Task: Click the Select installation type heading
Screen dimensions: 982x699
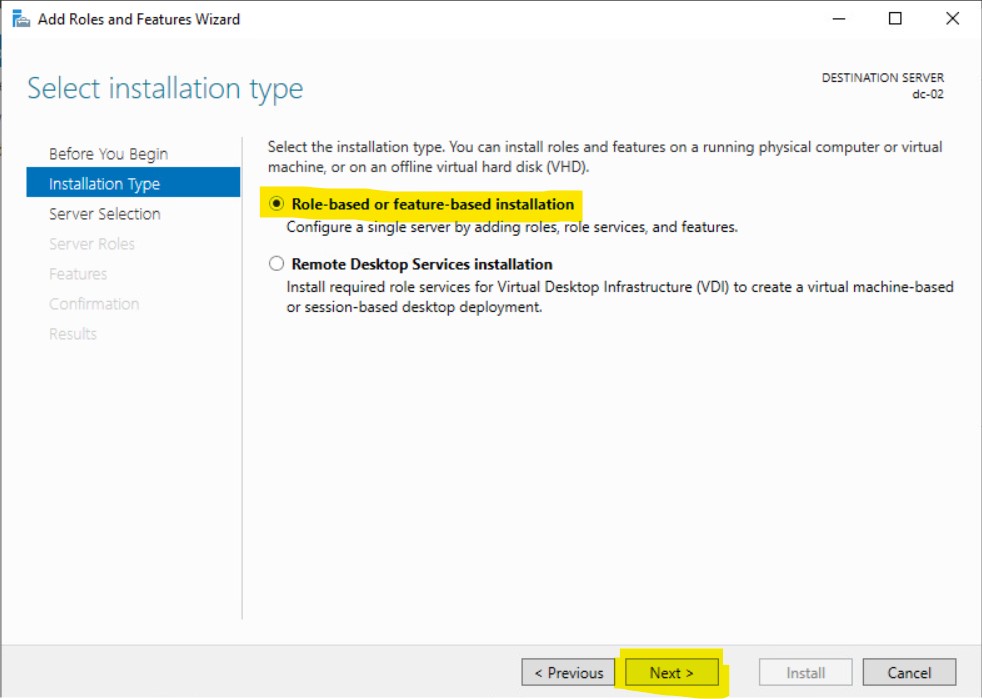Action: 165,89
